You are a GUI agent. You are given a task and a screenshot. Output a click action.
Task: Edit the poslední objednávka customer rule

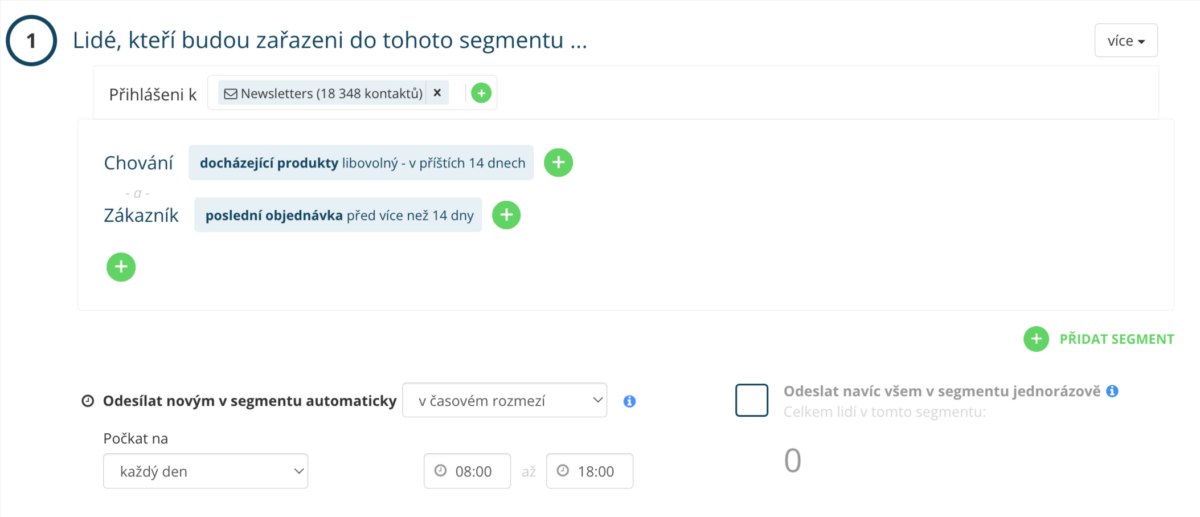[338, 215]
